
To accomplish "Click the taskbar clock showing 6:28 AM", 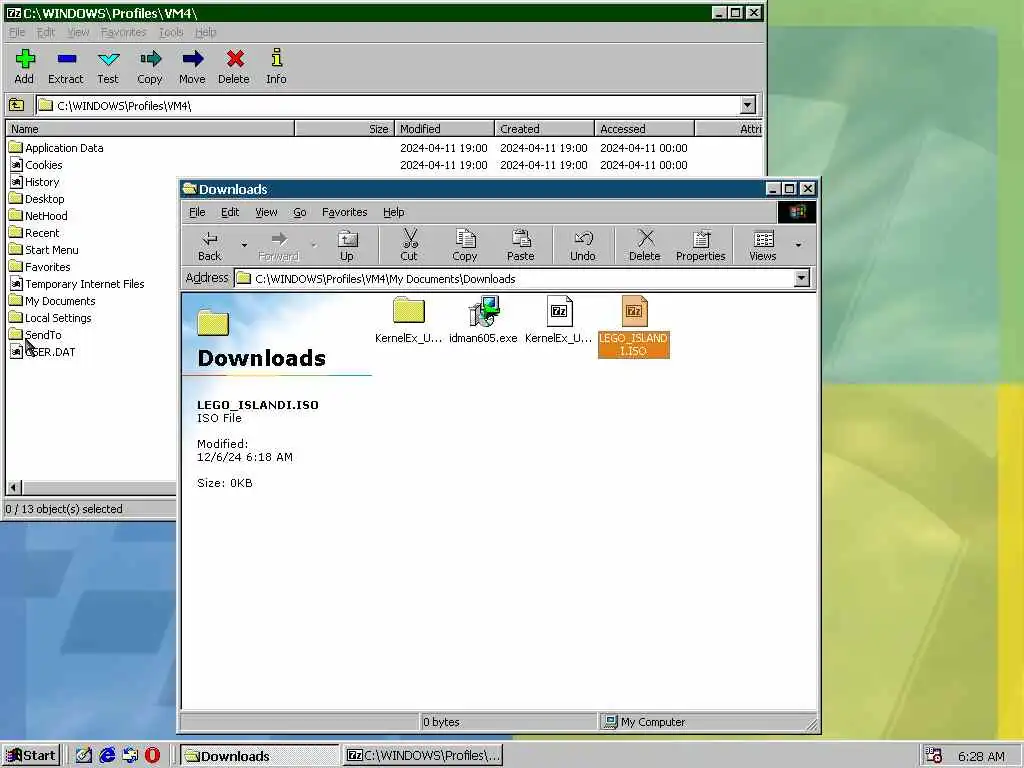I will [981, 756].
